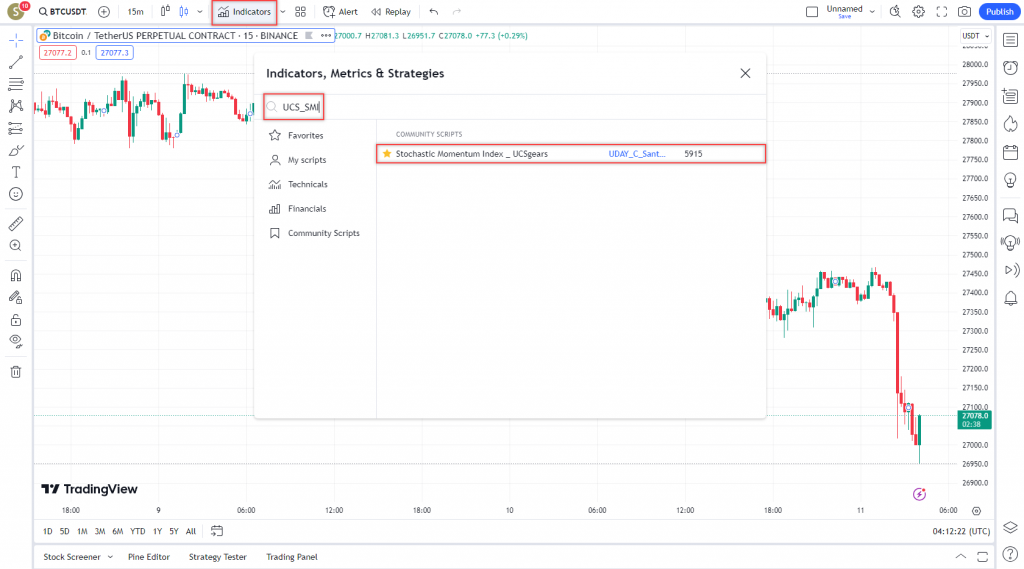Open the Pine Editor tab
Image resolution: width=1024 pixels, height=569 pixels.
(x=149, y=557)
